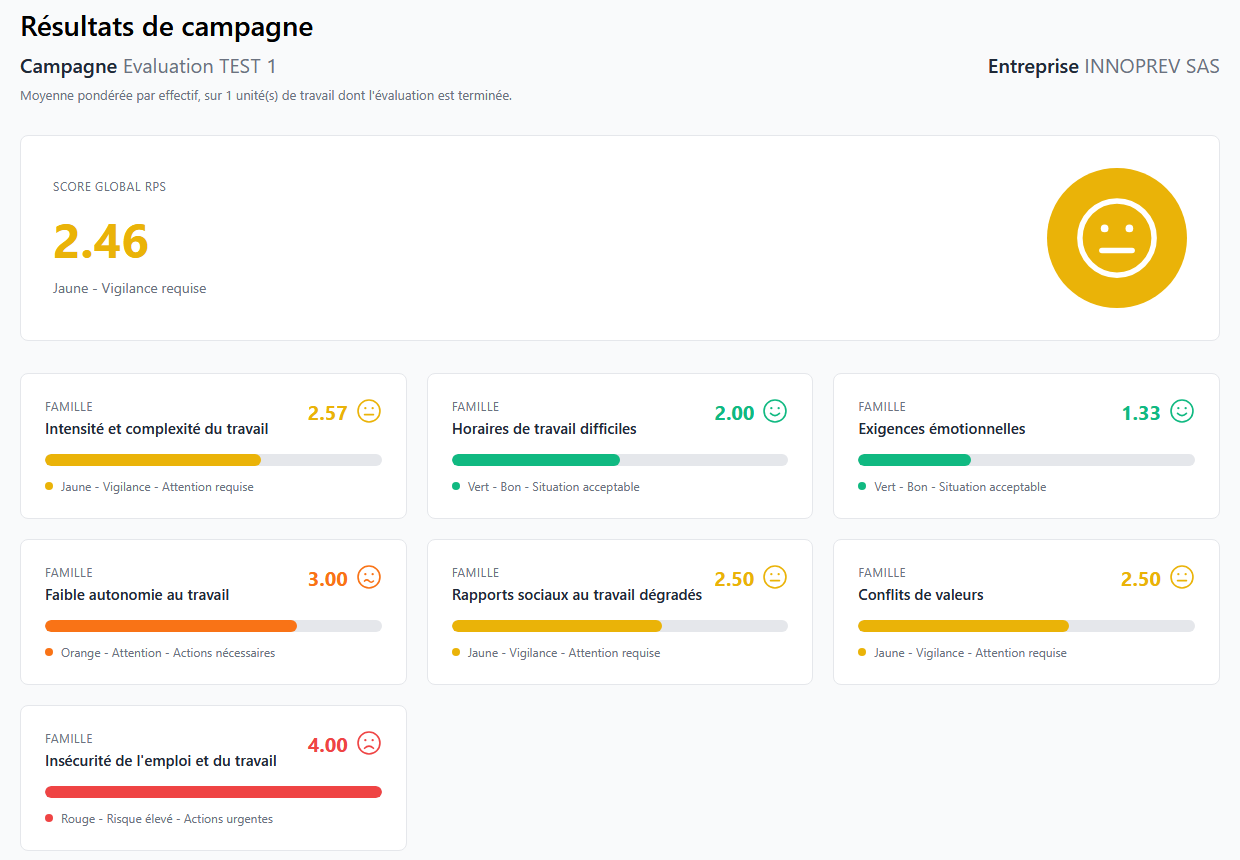Click Orange - Attention - Actions nécessaires text

tap(168, 653)
